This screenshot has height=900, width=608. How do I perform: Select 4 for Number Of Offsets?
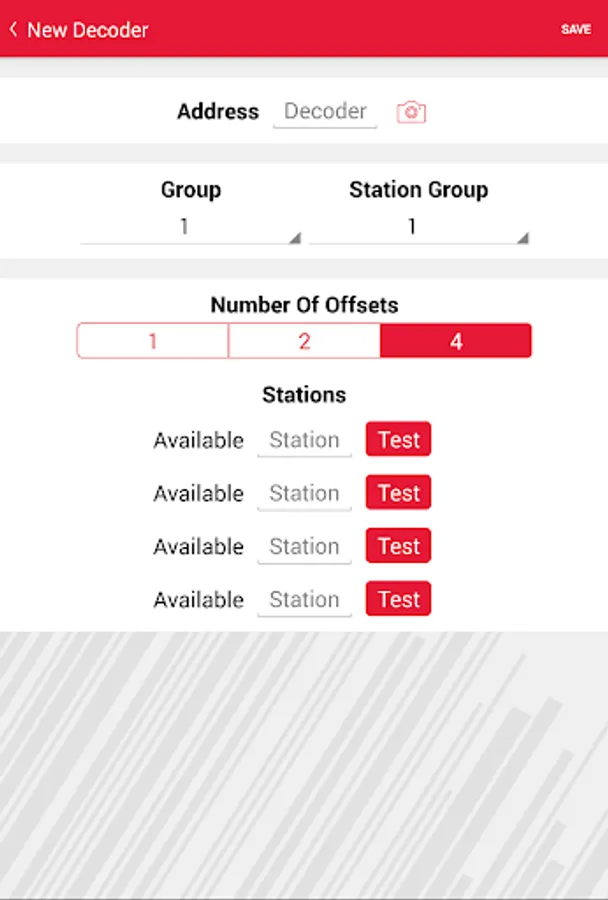(456, 341)
